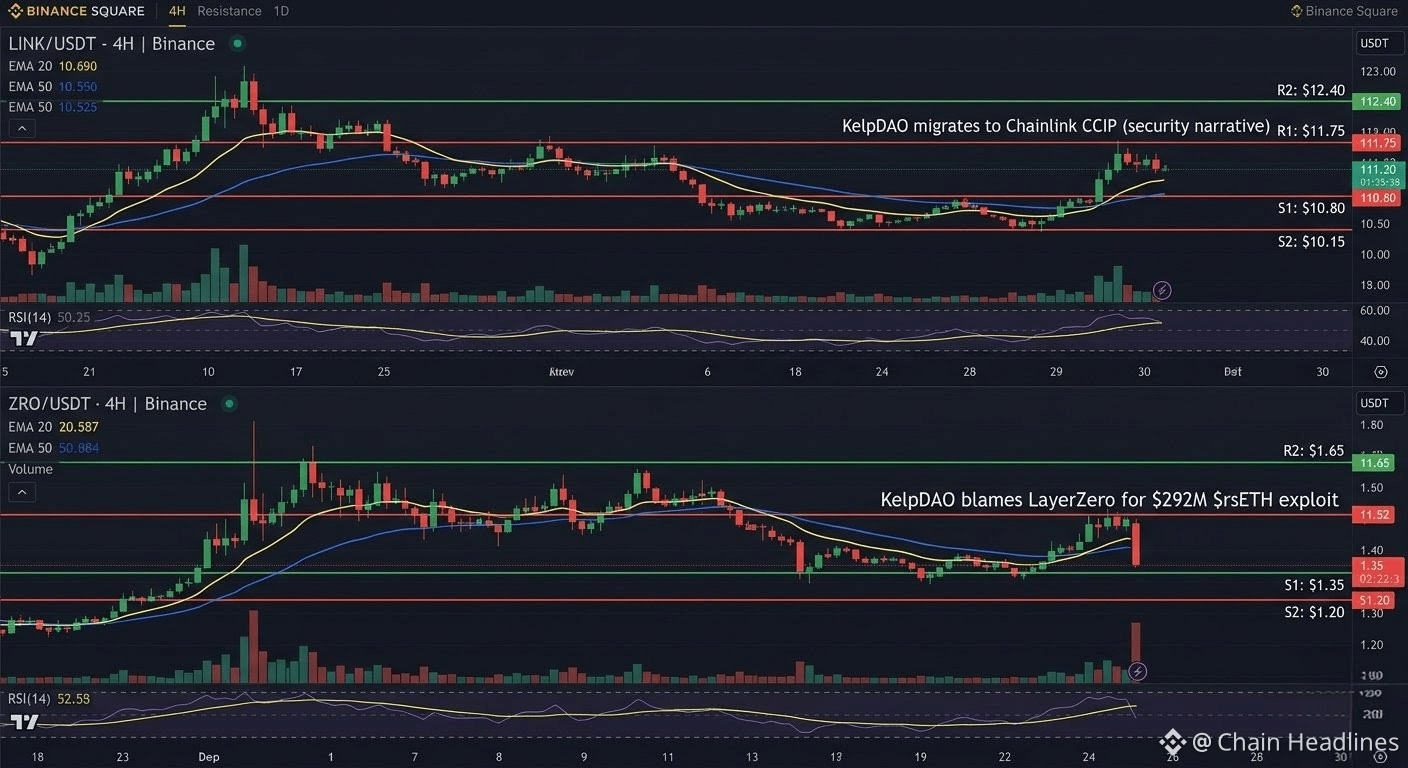Select the EMA 50 10.550 indicator legend
This screenshot has height=768, width=1408.
coord(53,86)
